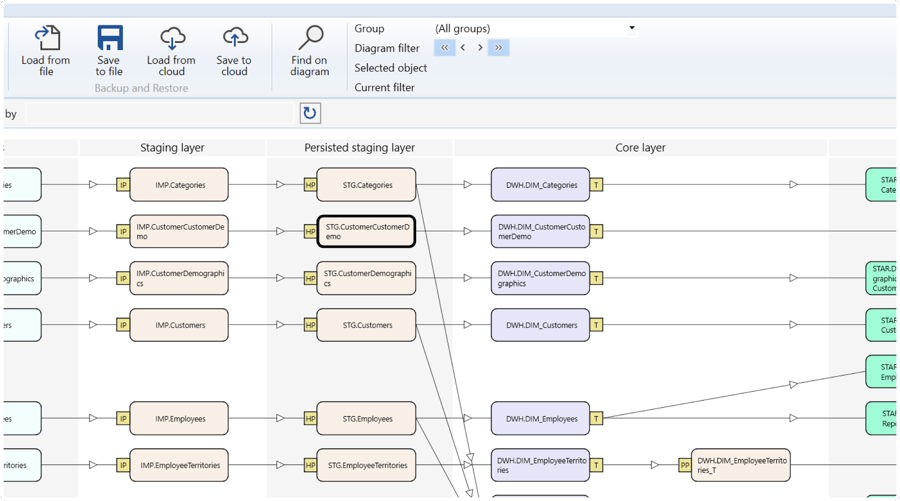
Task: Click the Save to cloud icon
Action: pyautogui.click(x=234, y=38)
